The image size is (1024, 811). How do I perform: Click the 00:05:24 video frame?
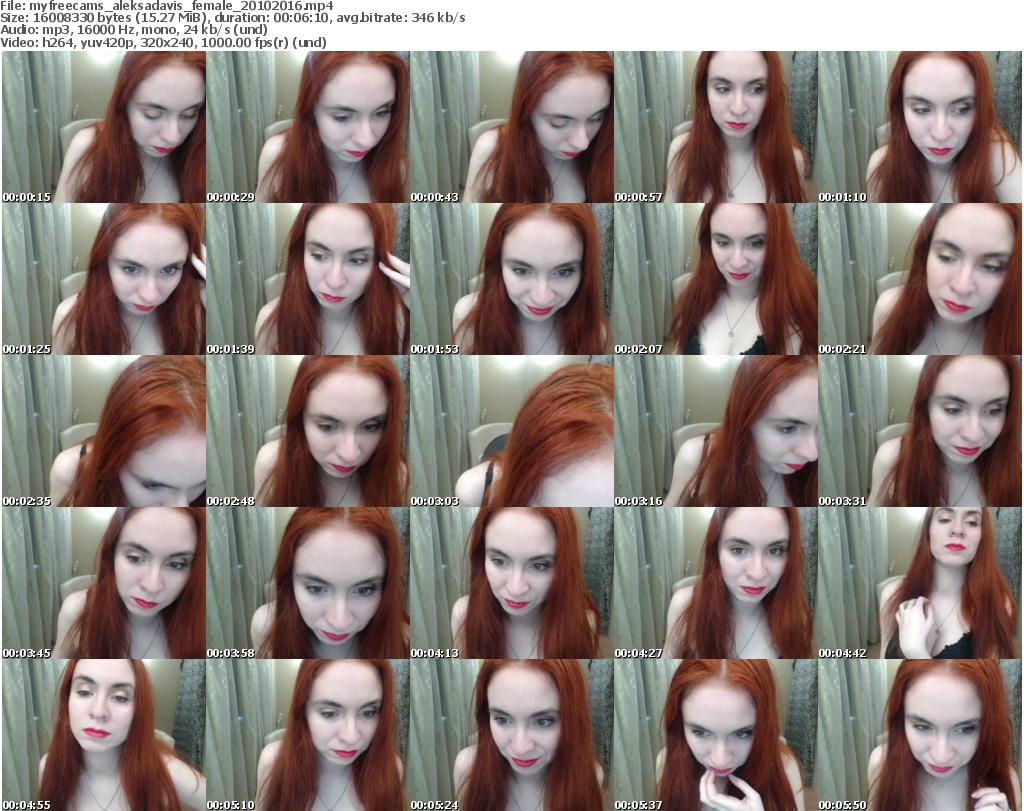point(511,735)
